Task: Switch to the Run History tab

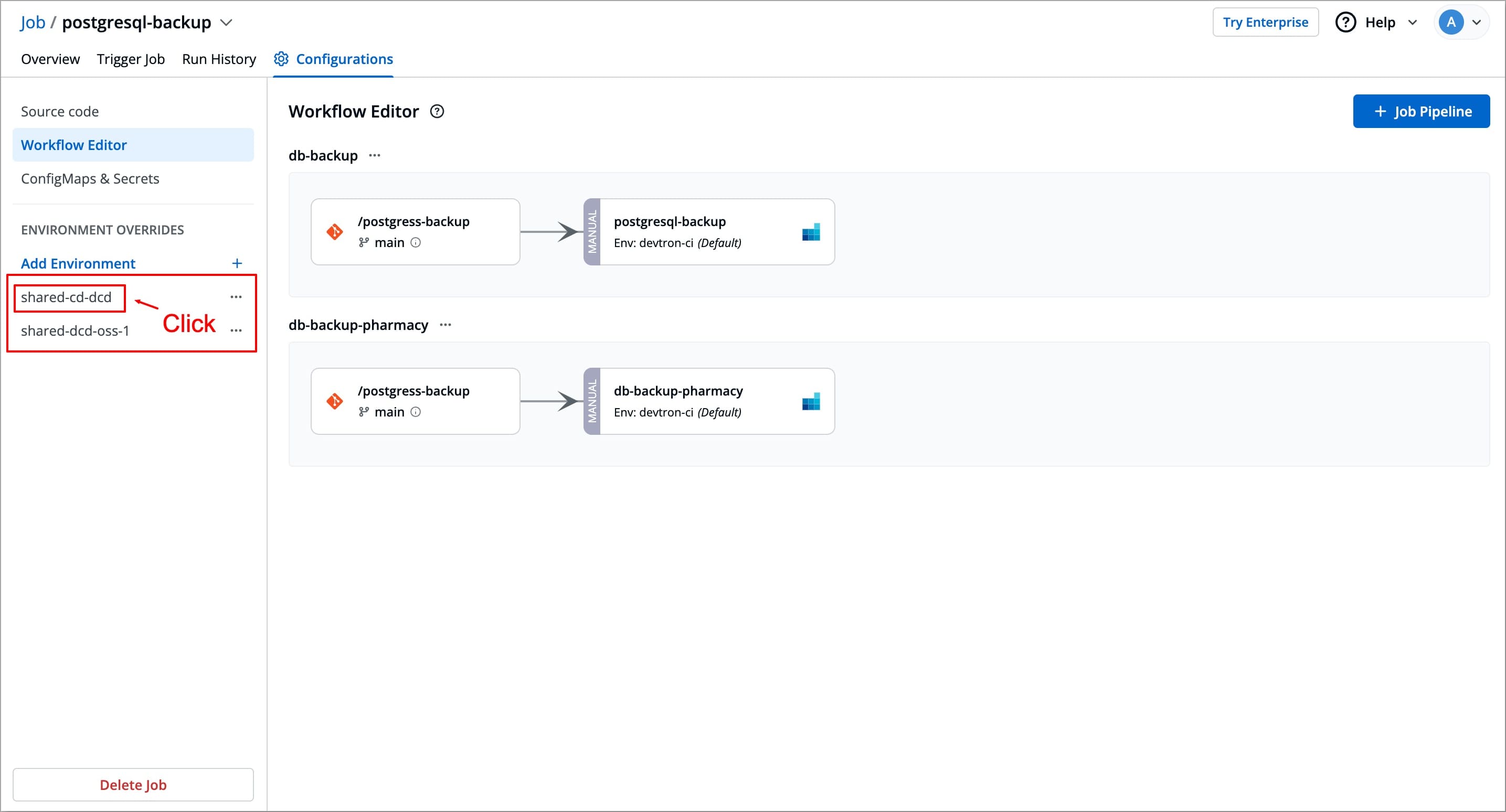Action: tap(219, 59)
